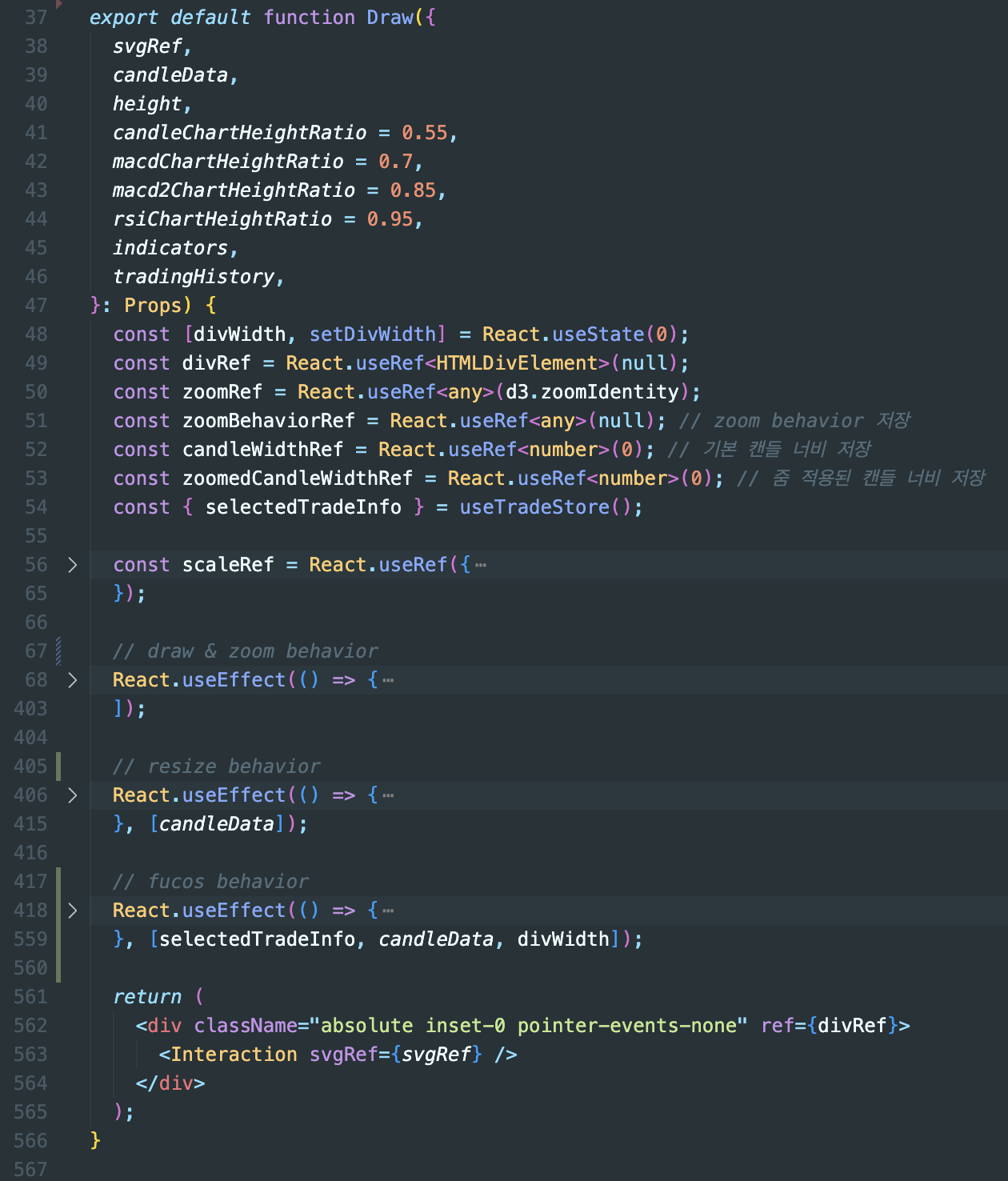This screenshot has width=1008, height=1181.
Task: Expand the folded scaleRef block on line 56
Action: click(x=73, y=565)
